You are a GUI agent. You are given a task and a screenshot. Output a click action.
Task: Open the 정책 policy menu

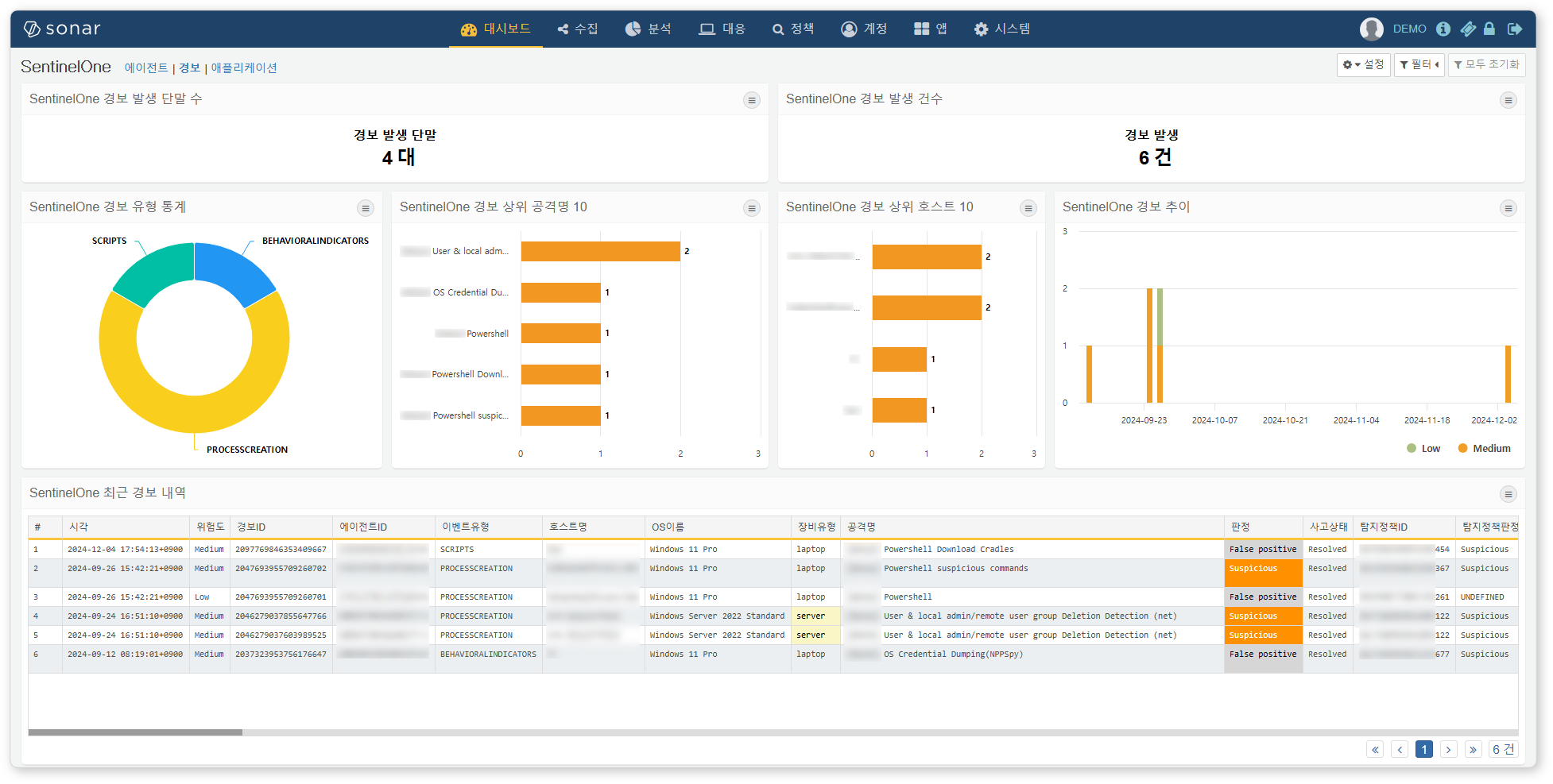point(793,29)
